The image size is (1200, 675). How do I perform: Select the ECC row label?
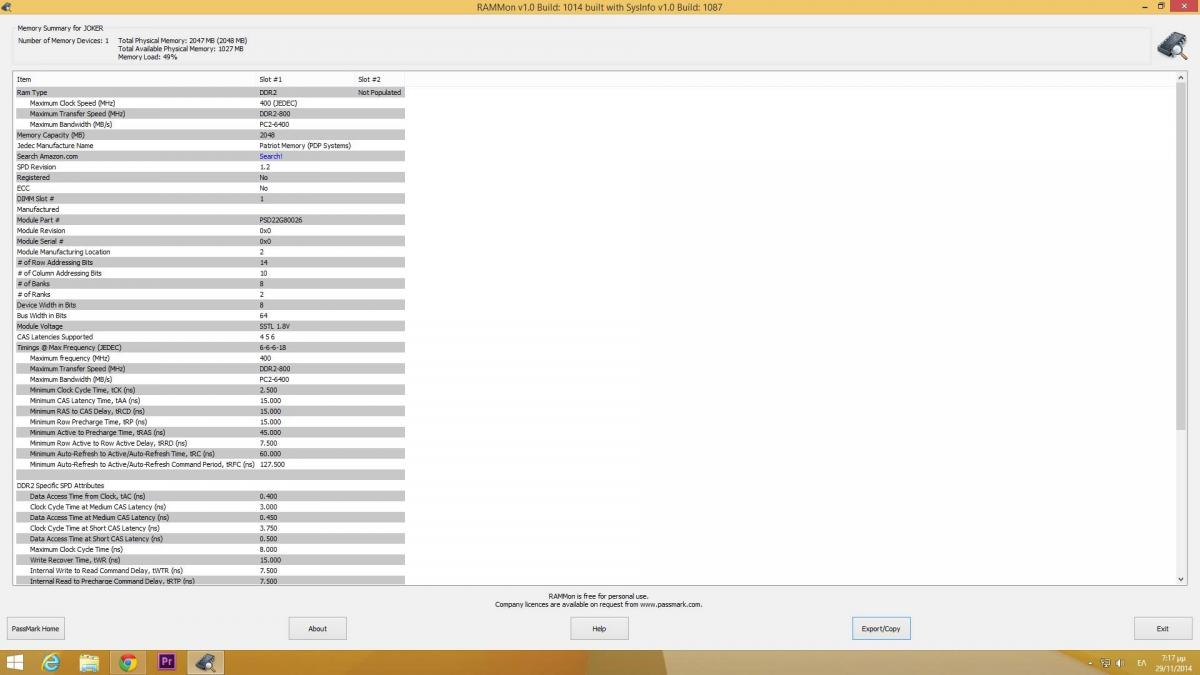[23, 188]
